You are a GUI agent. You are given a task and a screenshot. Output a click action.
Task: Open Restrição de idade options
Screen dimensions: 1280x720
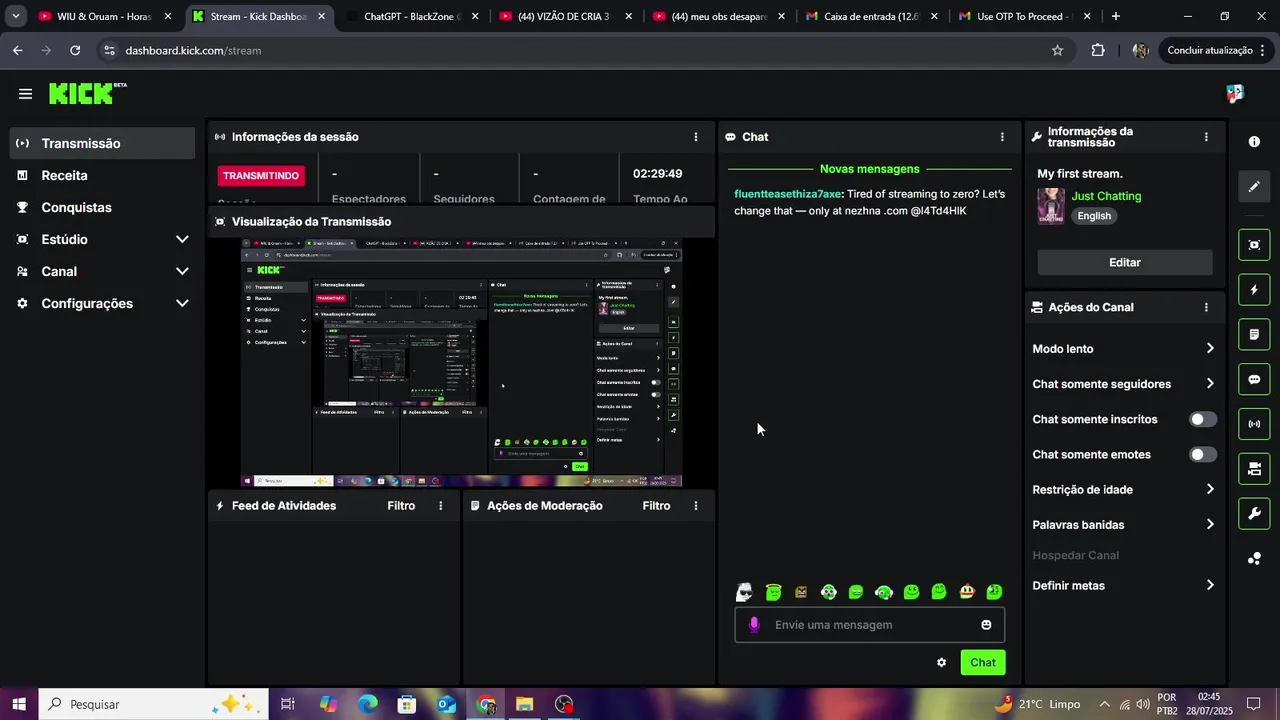[x=1125, y=490]
